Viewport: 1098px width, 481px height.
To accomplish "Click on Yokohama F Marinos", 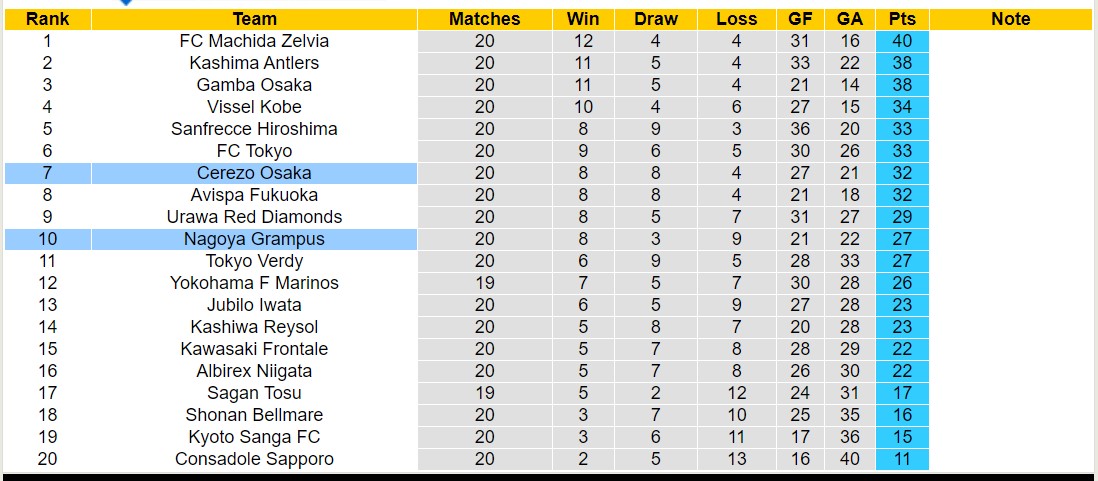I will 254,283.
